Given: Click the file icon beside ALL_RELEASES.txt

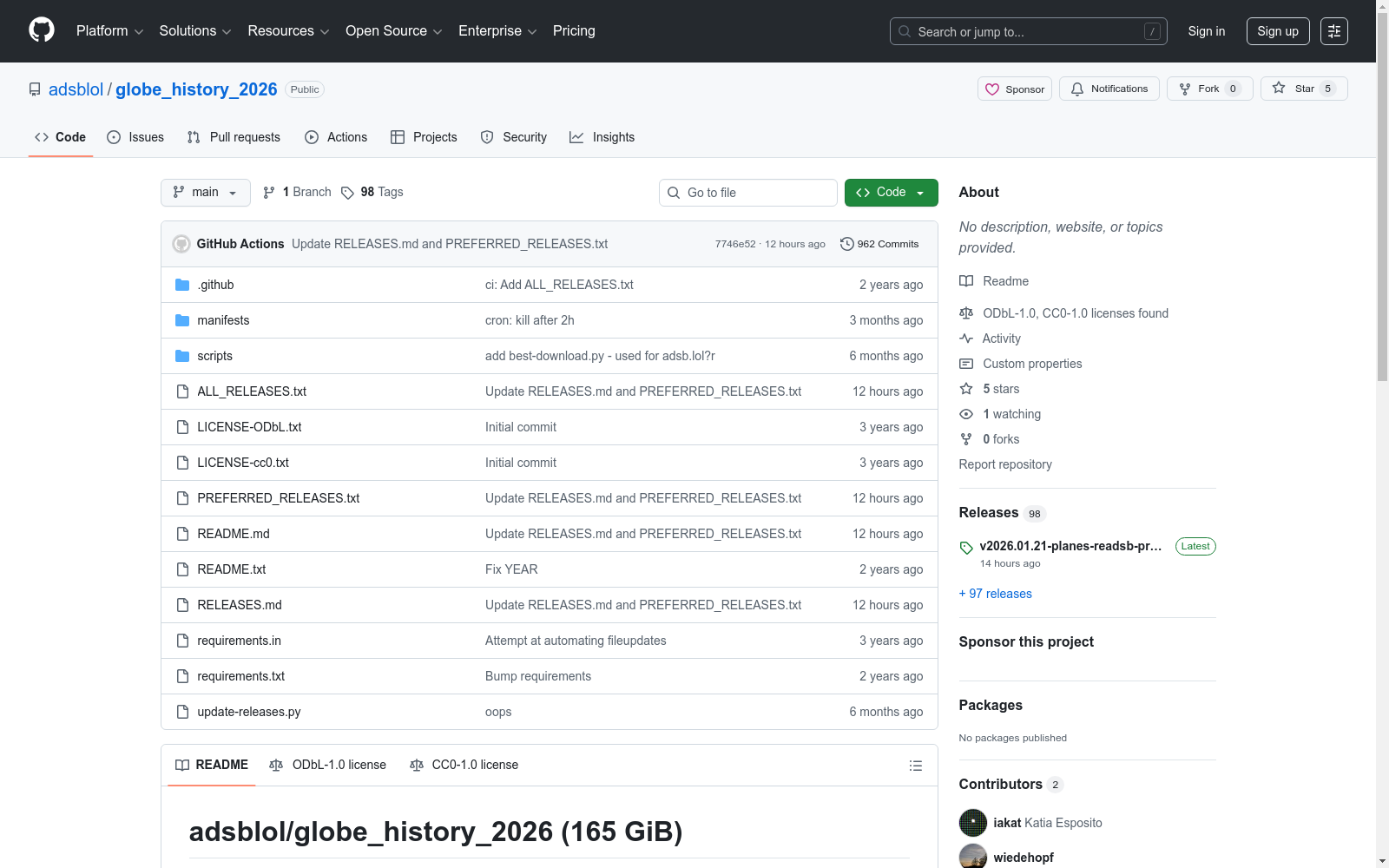Looking at the screenshot, I should click(x=182, y=391).
